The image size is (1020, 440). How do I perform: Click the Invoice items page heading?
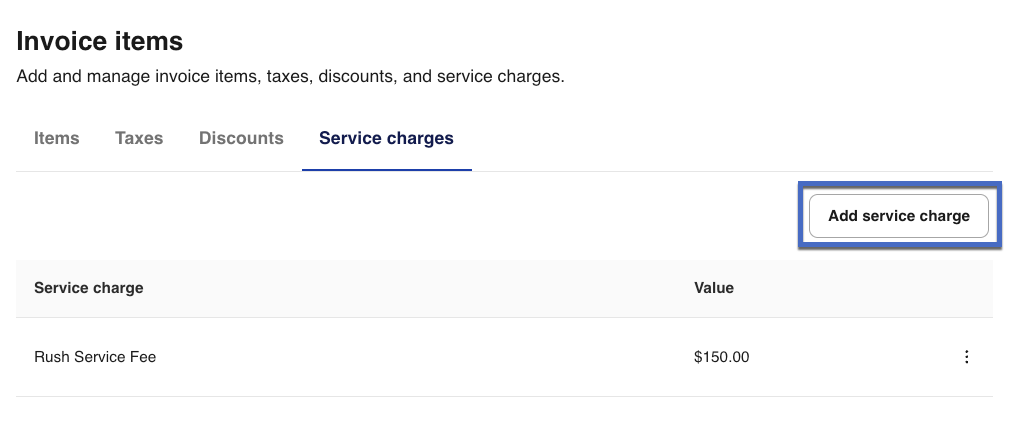click(100, 41)
